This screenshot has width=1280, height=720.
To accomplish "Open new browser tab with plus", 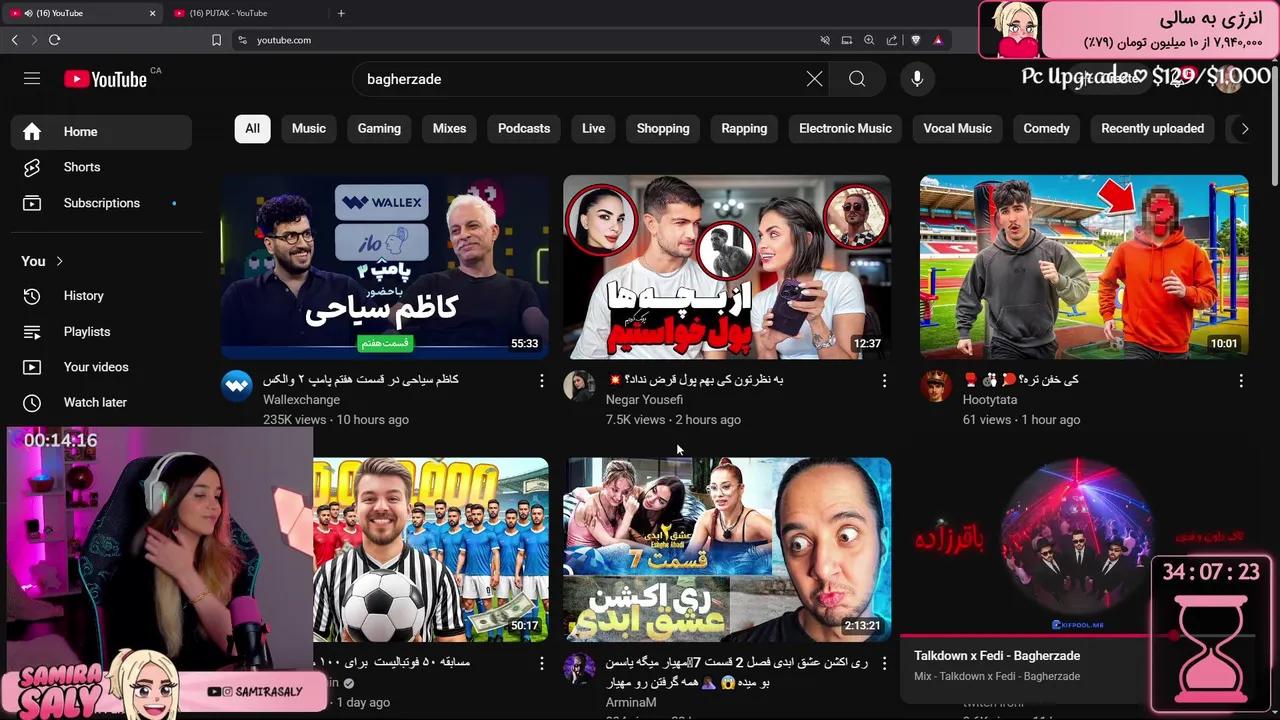I will pyautogui.click(x=341, y=13).
